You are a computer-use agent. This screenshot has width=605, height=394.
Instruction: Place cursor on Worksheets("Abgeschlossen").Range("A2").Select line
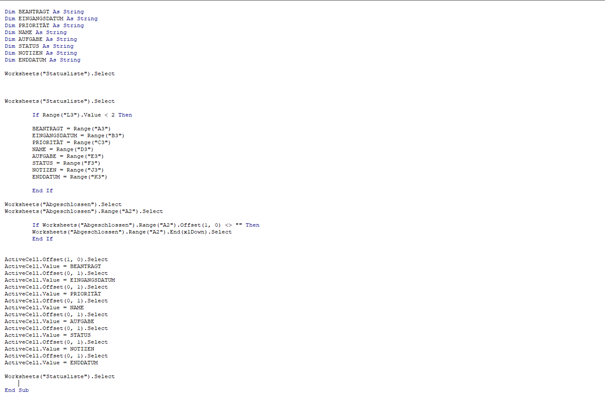84,211
